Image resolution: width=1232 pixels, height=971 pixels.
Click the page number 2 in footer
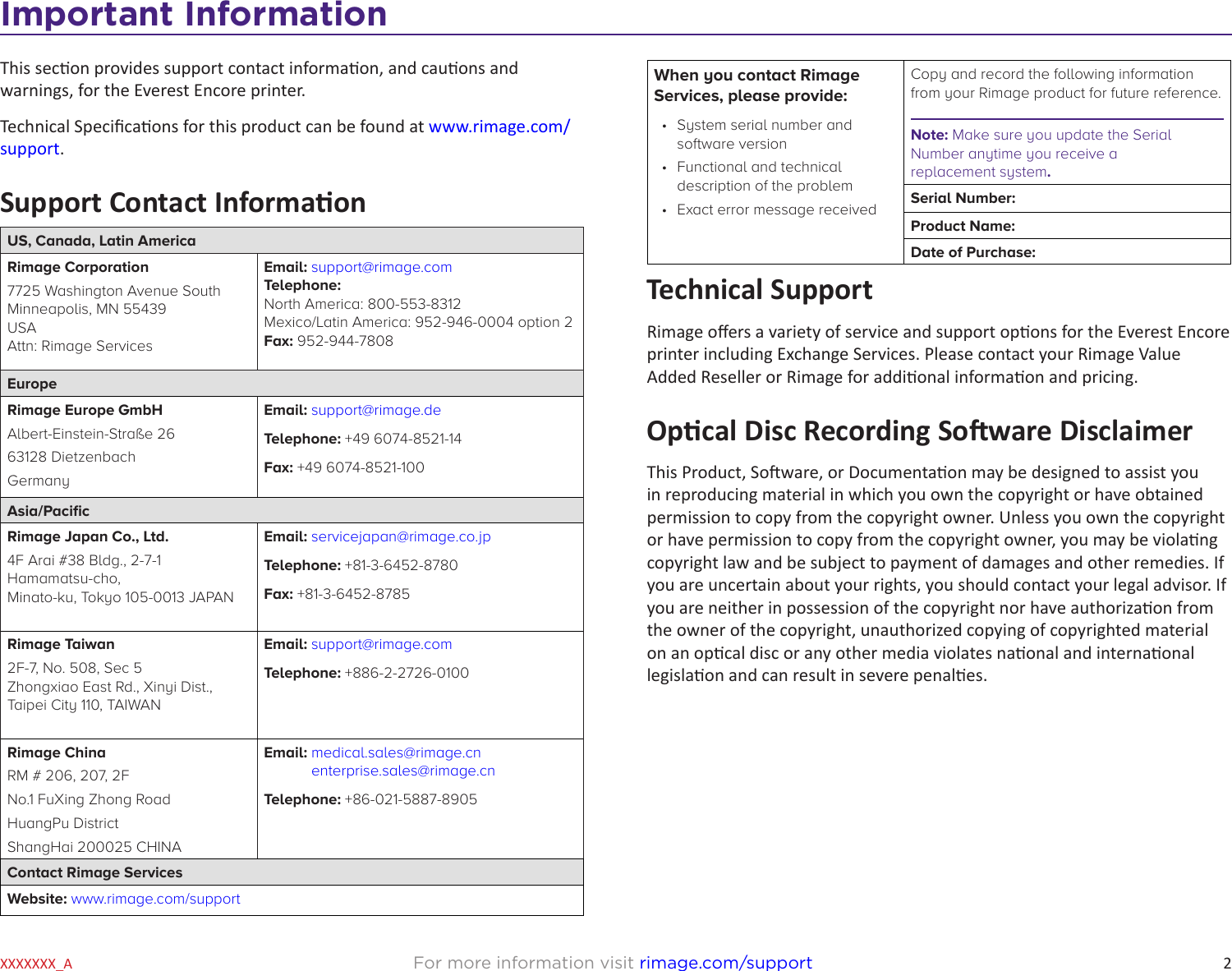coord(1227,964)
